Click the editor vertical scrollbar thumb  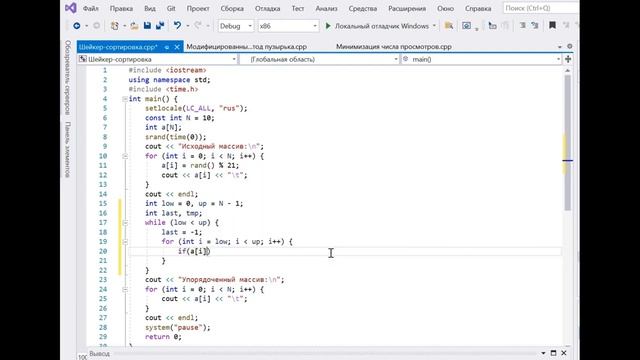click(x=567, y=143)
